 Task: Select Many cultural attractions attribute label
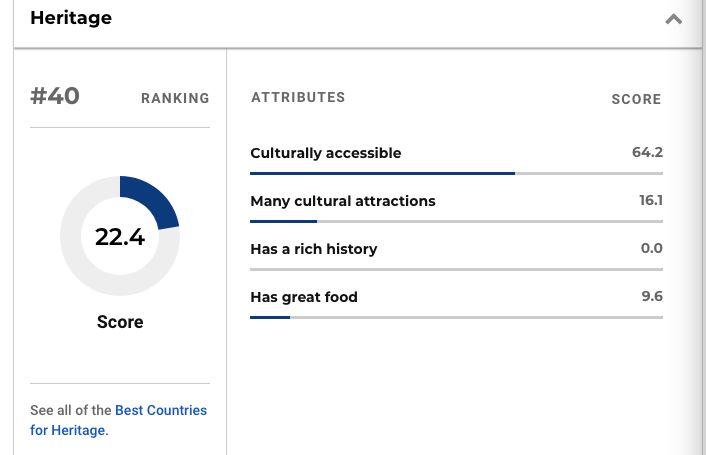pyautogui.click(x=343, y=201)
